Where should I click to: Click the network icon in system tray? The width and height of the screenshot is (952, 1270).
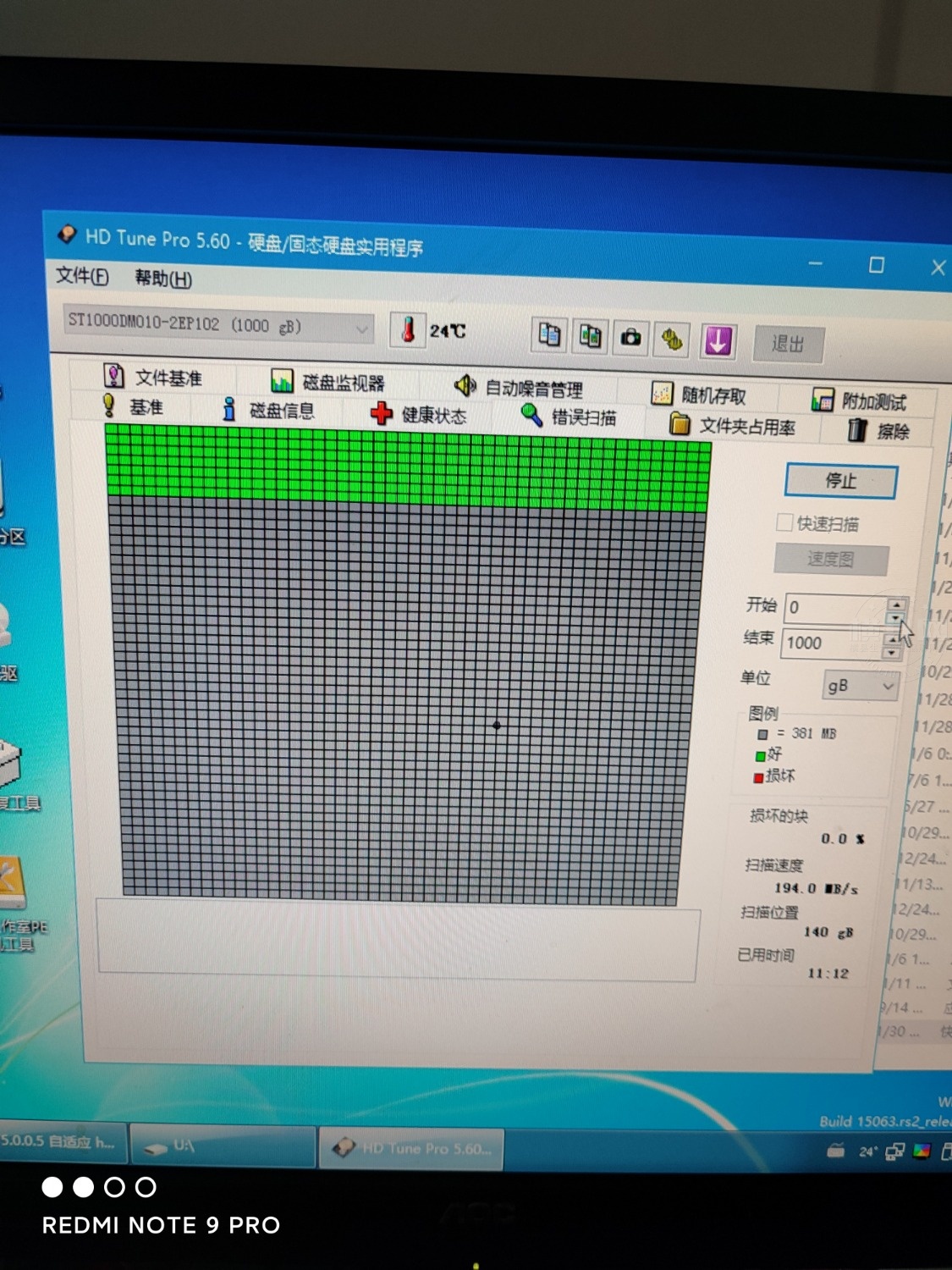(x=894, y=1151)
